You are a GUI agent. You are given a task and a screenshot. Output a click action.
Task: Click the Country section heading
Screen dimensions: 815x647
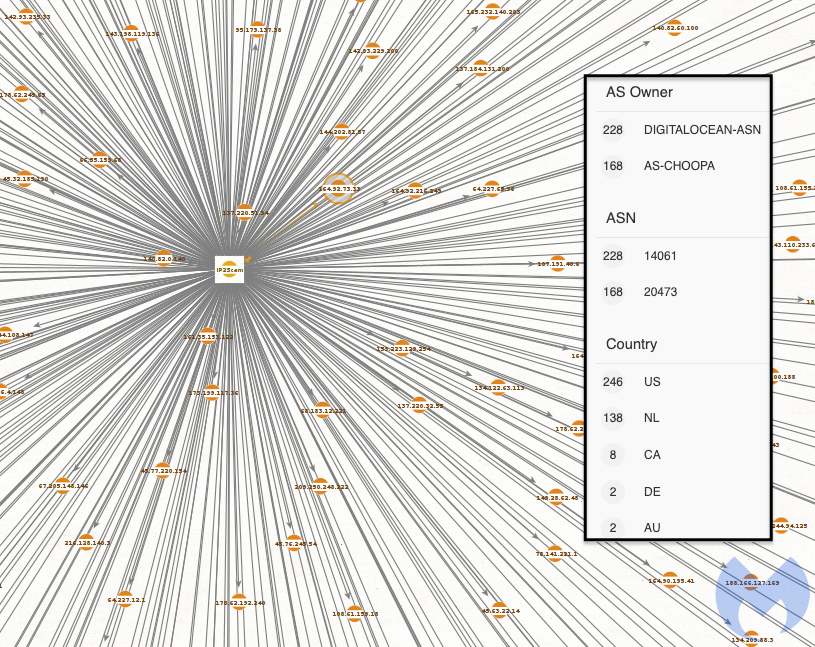[x=632, y=344]
